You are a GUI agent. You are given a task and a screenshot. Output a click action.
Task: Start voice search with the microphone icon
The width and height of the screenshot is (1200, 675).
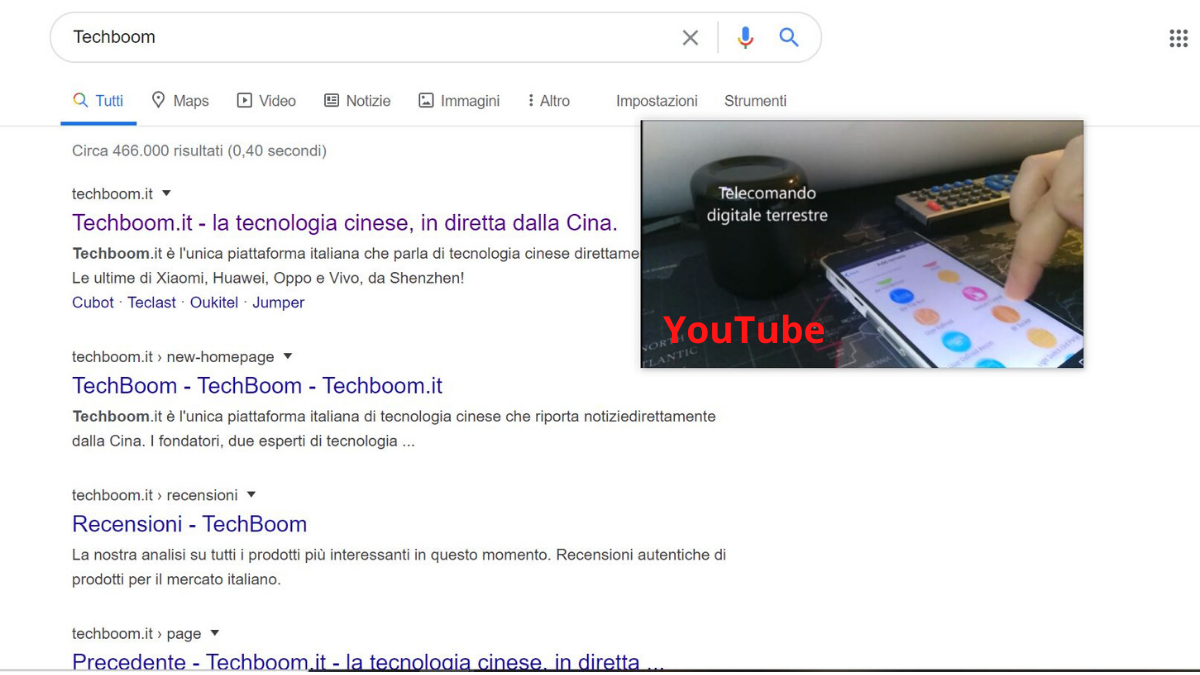(x=745, y=38)
